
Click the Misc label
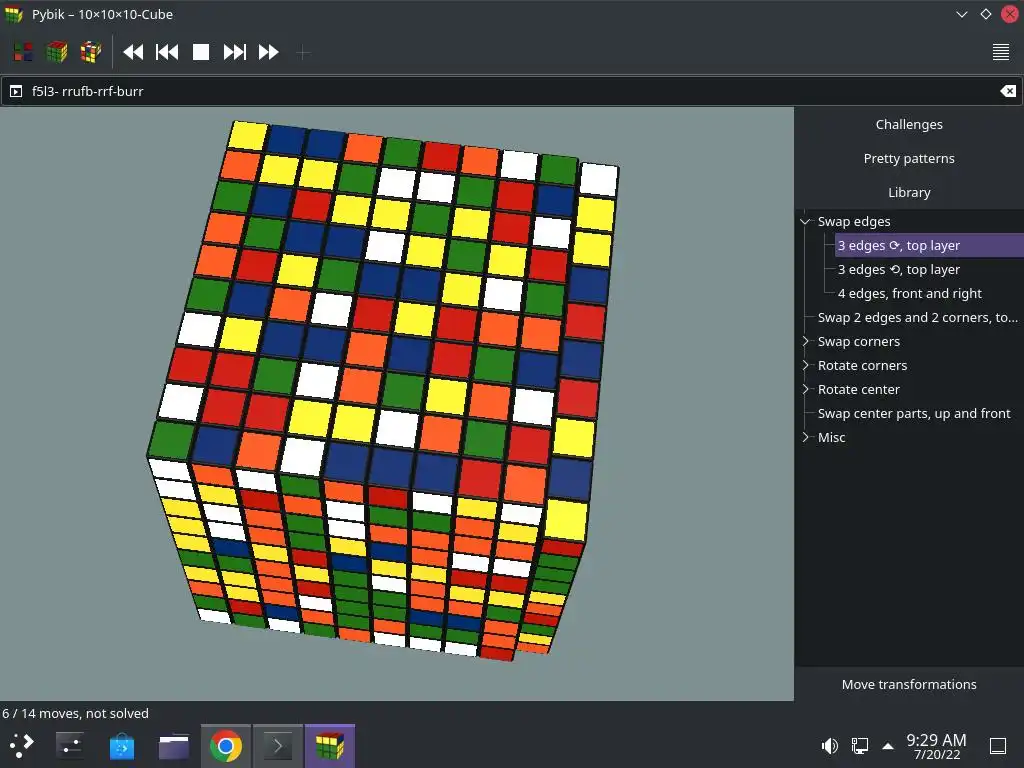[x=831, y=437]
